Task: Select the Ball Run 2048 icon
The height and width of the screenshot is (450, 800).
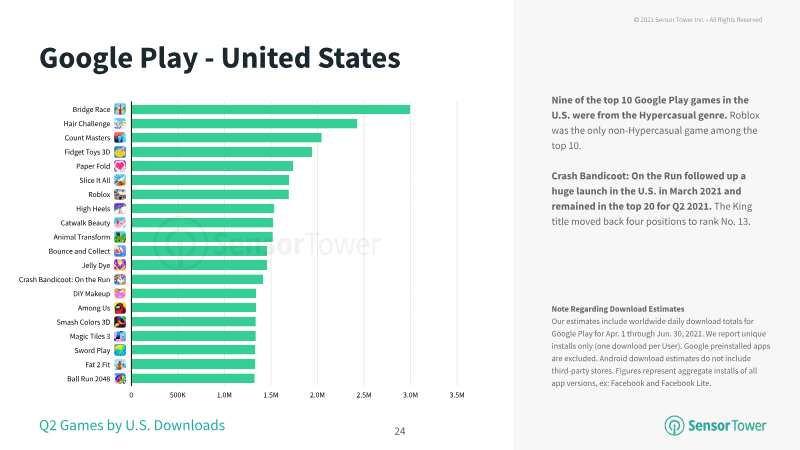Action: tap(120, 379)
